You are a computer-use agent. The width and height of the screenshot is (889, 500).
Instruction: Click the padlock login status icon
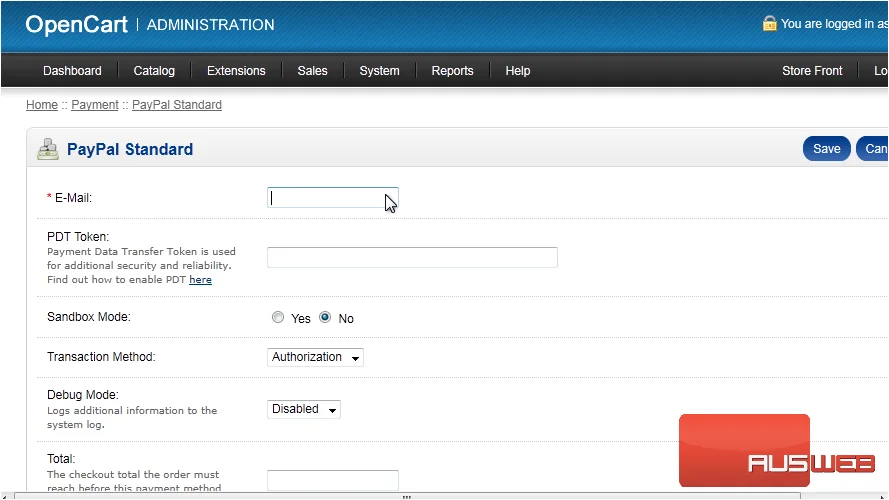769,23
